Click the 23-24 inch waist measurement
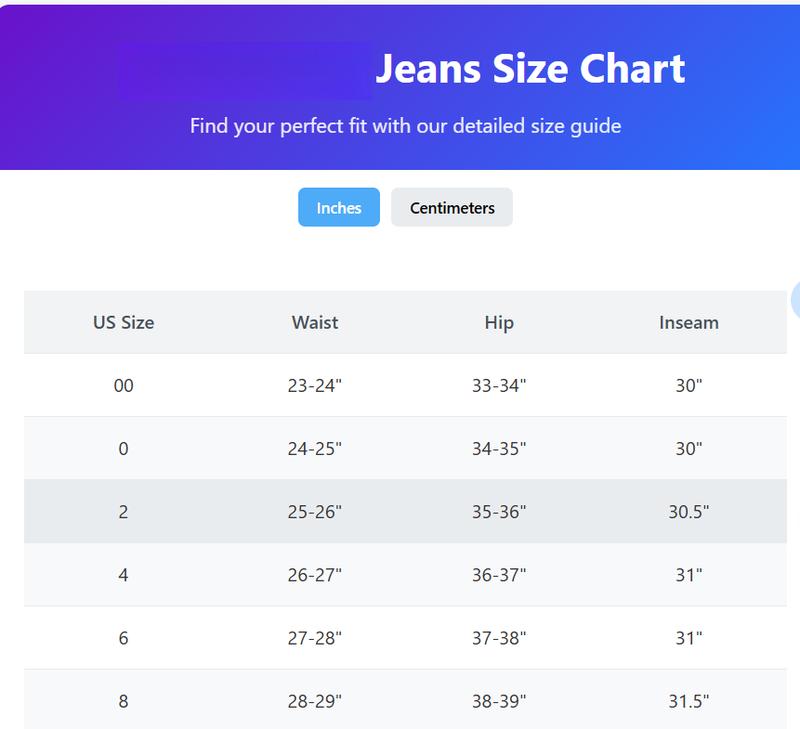 point(313,384)
